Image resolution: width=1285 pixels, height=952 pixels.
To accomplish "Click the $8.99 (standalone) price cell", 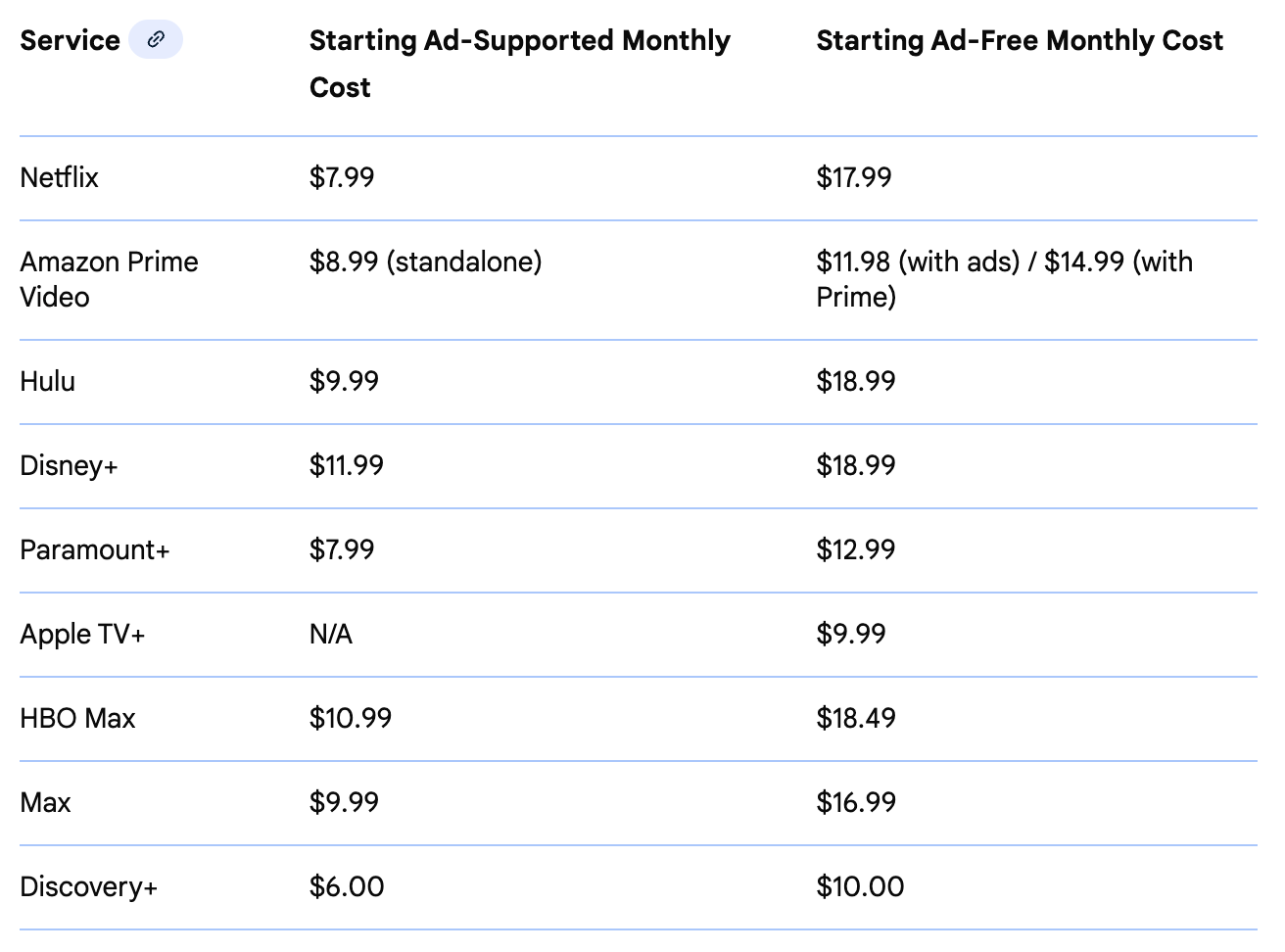I will click(425, 262).
